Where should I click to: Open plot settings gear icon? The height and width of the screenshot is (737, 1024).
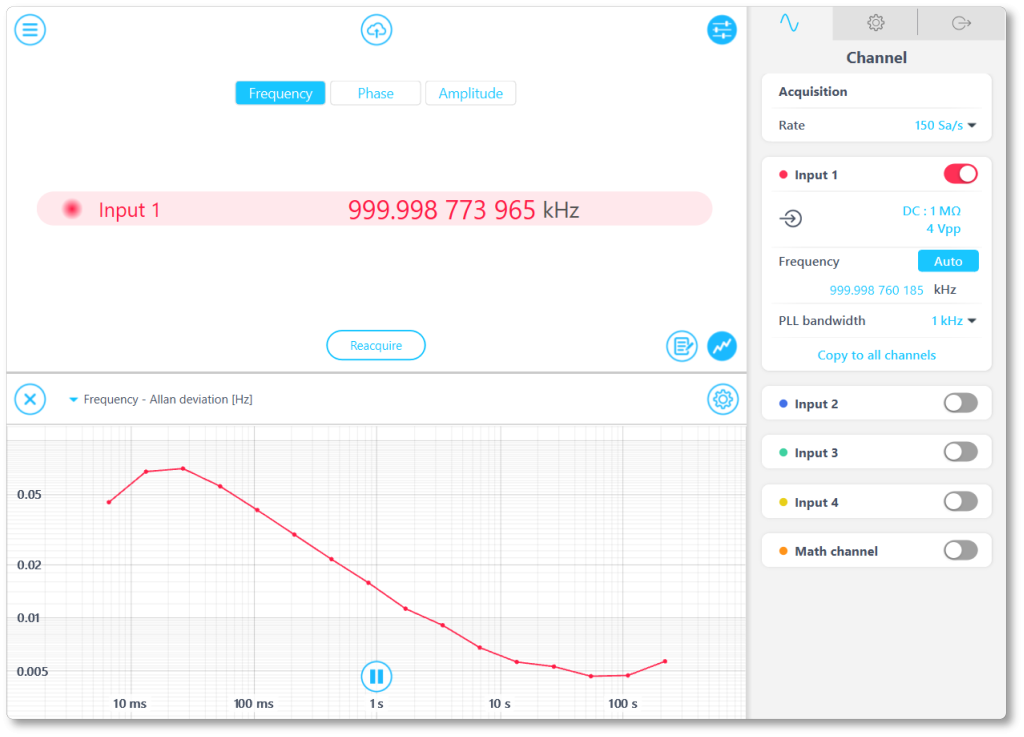(722, 400)
